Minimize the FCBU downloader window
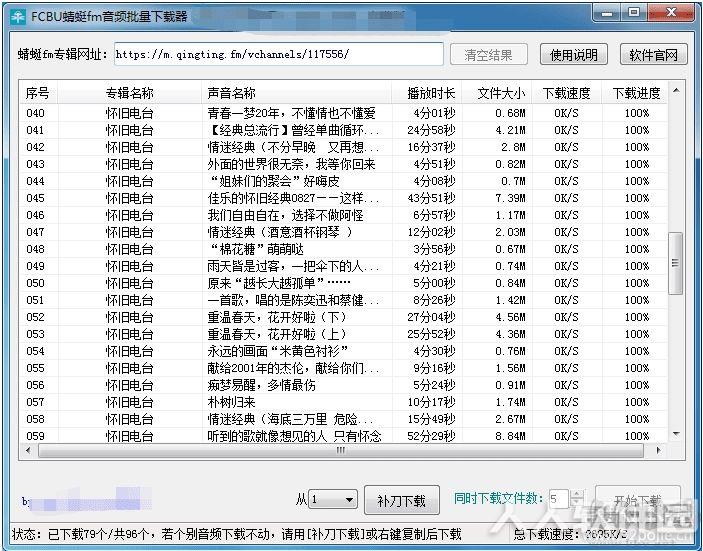The image size is (703, 551). coord(607,13)
